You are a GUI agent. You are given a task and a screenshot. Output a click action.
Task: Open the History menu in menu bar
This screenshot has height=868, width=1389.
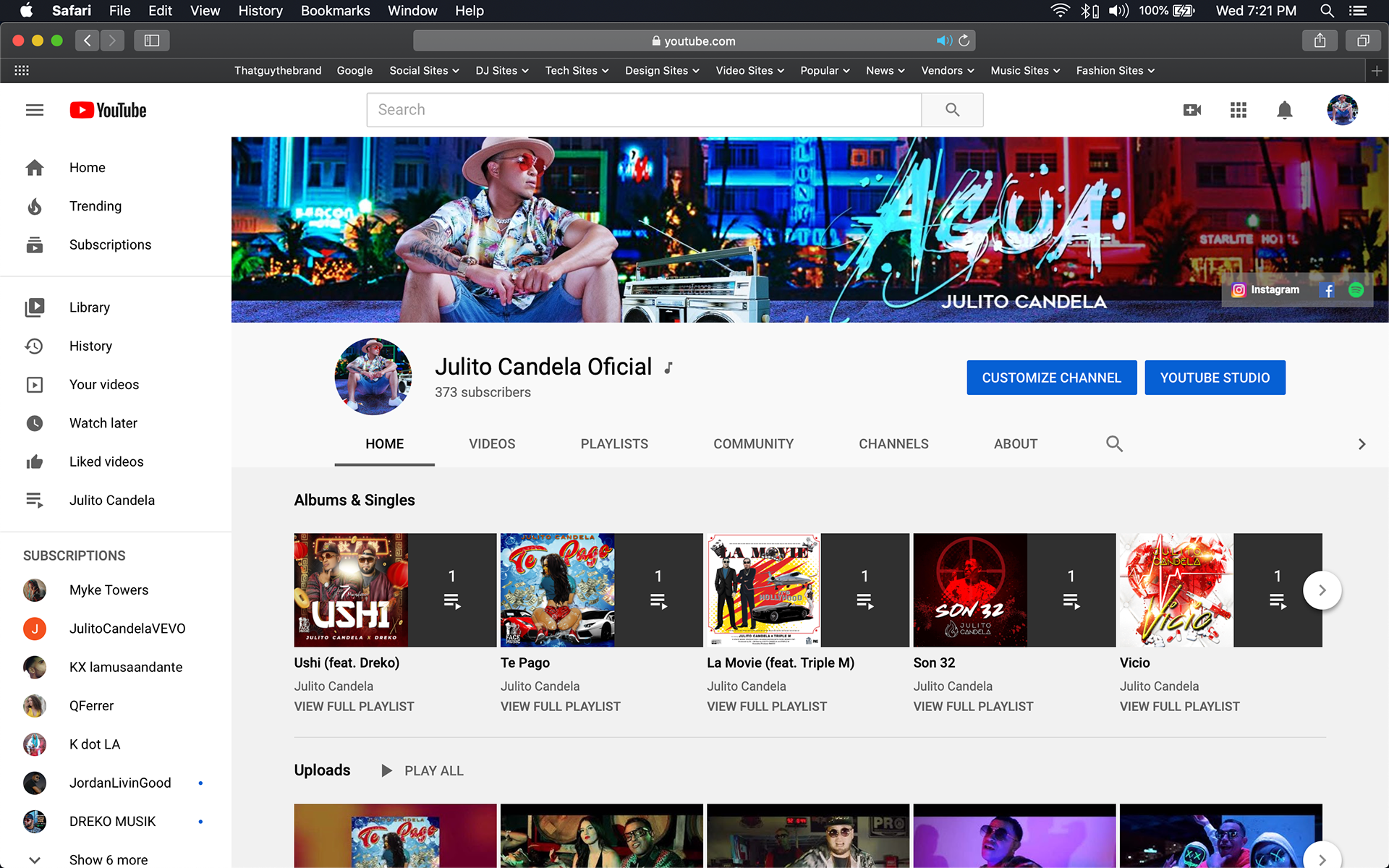pyautogui.click(x=260, y=11)
